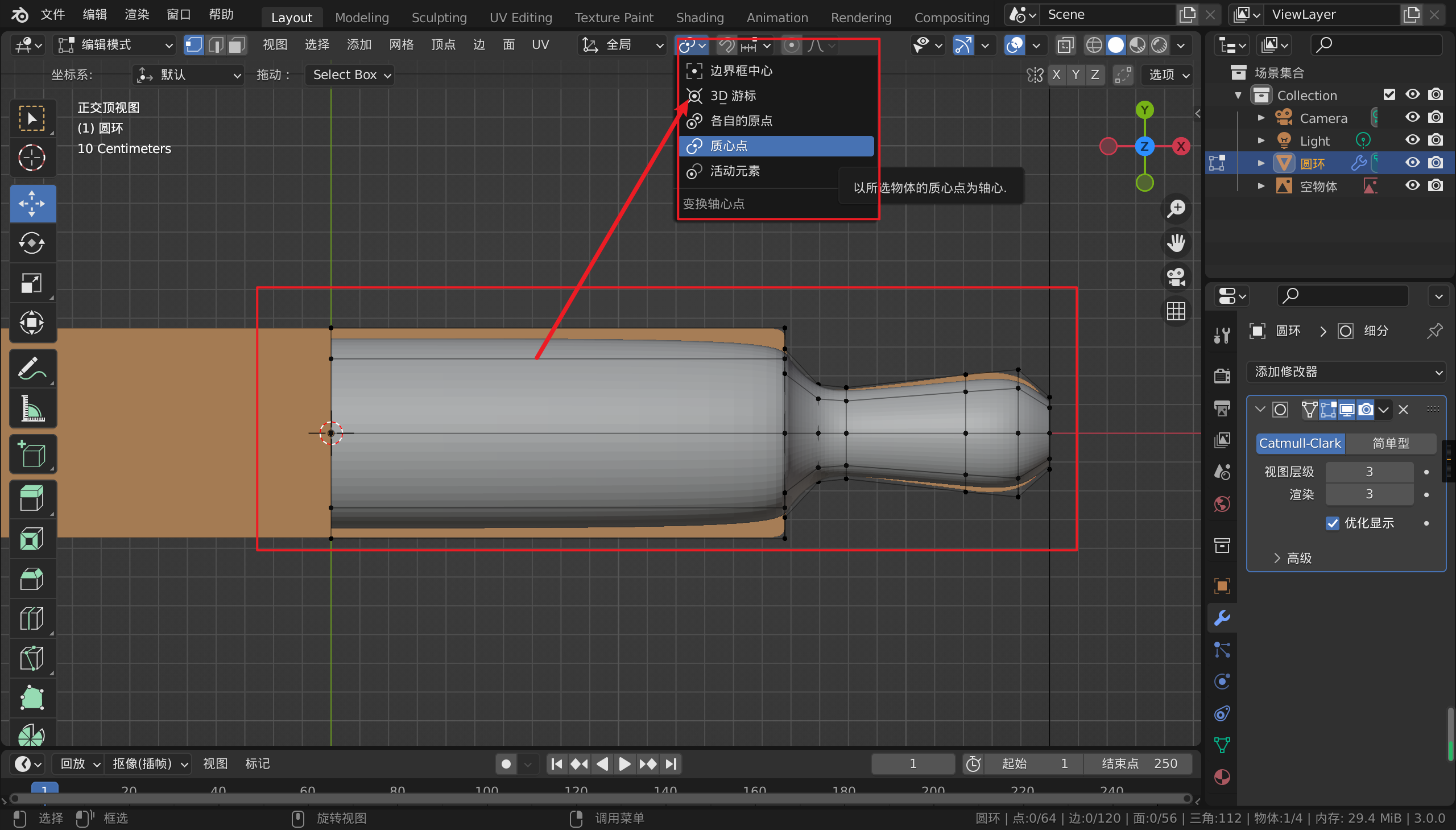Image resolution: width=1456 pixels, height=830 pixels.
Task: Open the 编辑模式 mode dropdown
Action: point(114,45)
